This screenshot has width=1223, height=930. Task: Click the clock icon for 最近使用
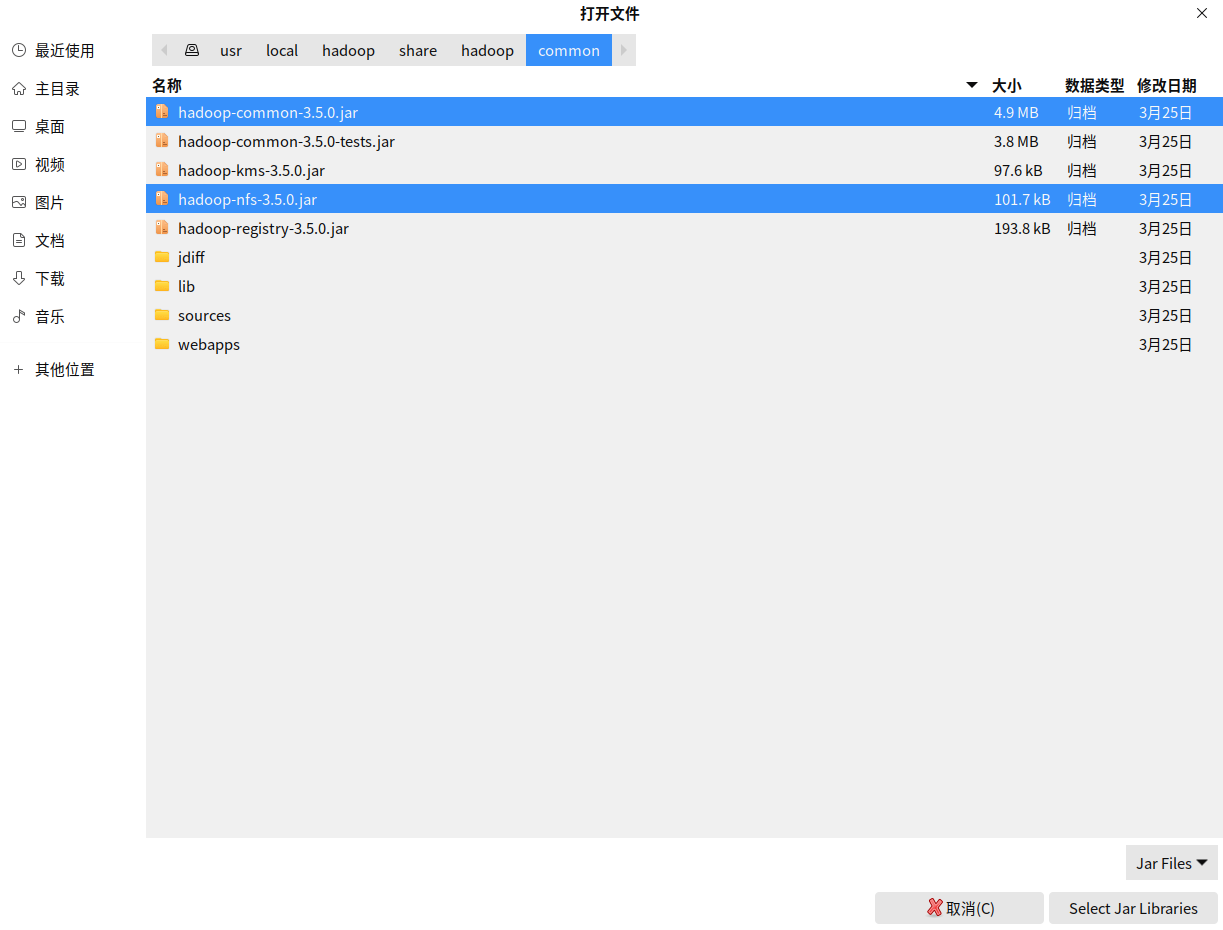point(18,50)
